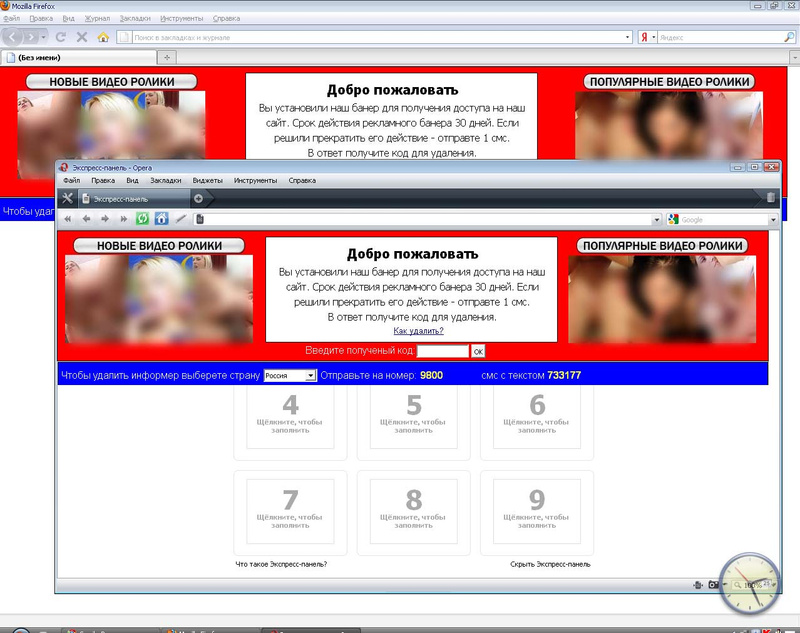The width and height of the screenshot is (800, 633).
Task: Click Opera wand password icon
Action: tap(181, 219)
